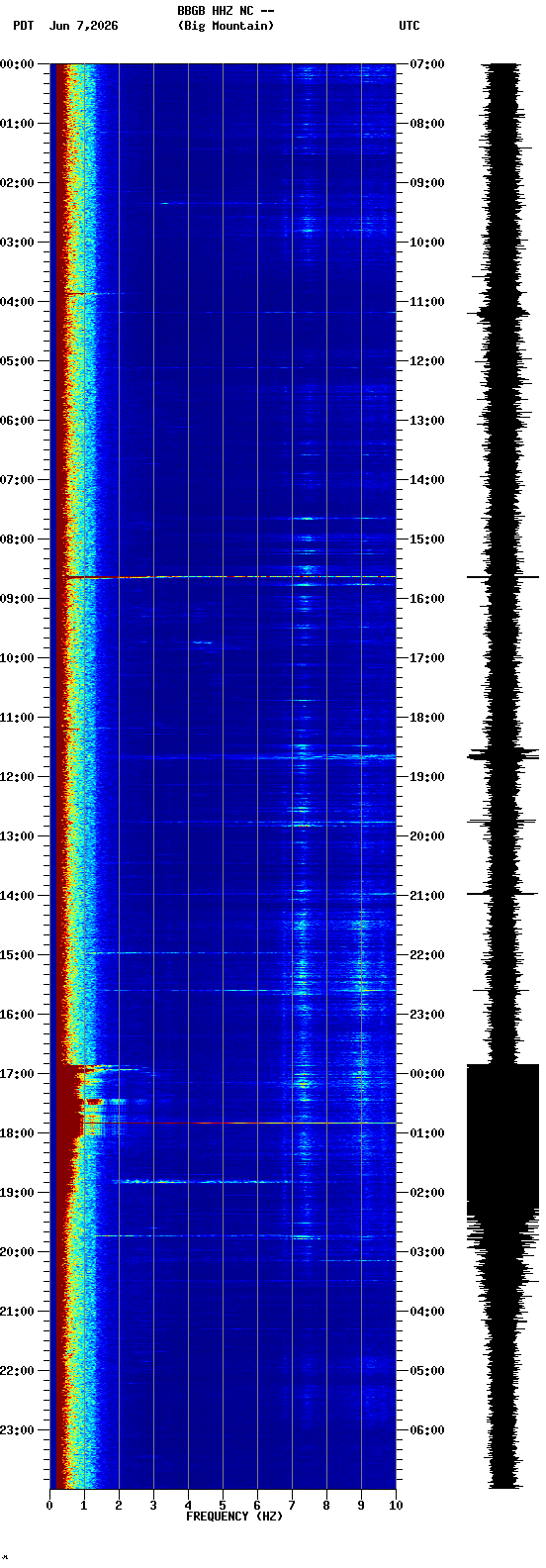Click the 23:00 label on PDT axis

tap(17, 1430)
